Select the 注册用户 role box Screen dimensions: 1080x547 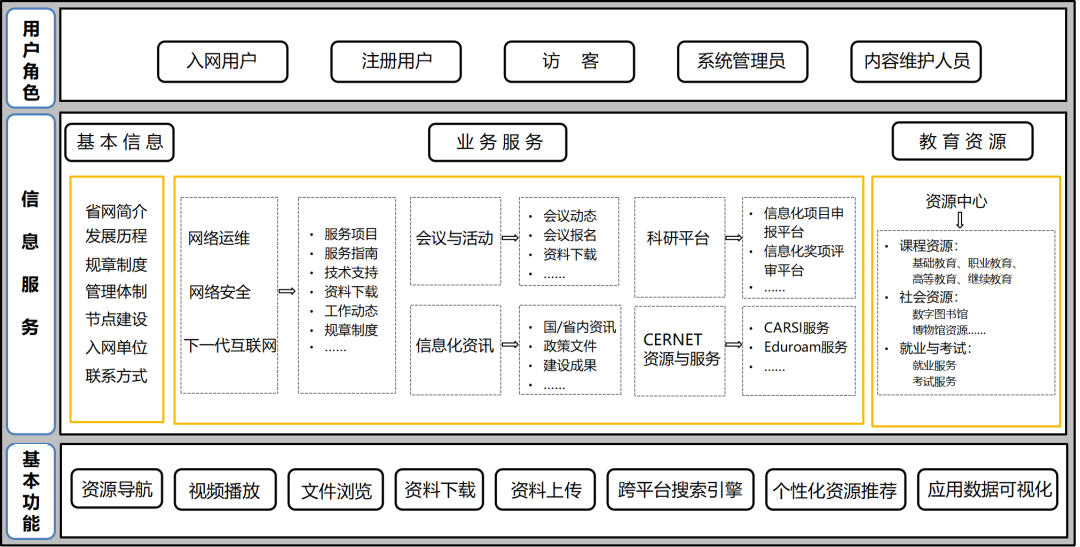pyautogui.click(x=396, y=61)
